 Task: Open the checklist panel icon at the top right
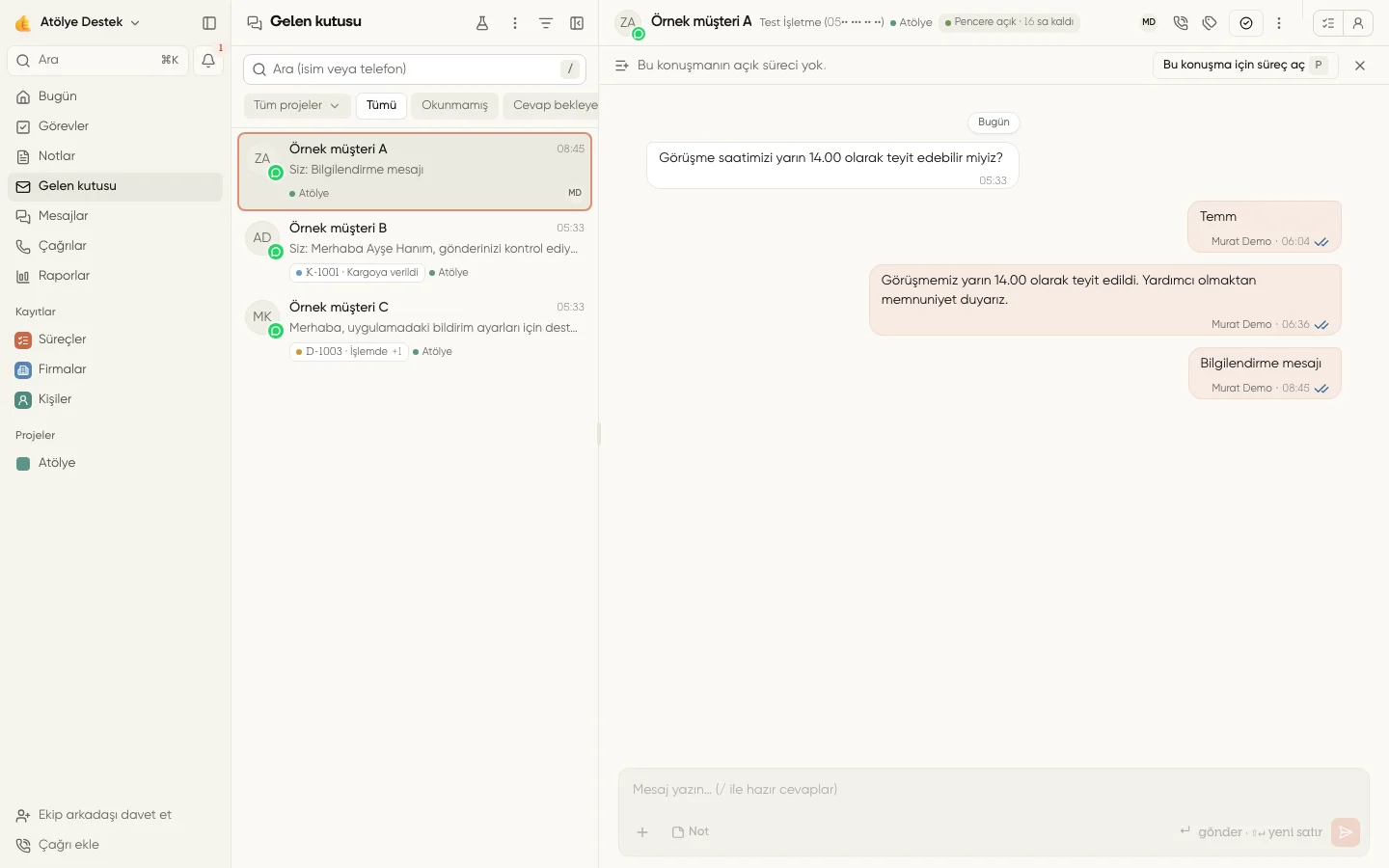click(1328, 23)
